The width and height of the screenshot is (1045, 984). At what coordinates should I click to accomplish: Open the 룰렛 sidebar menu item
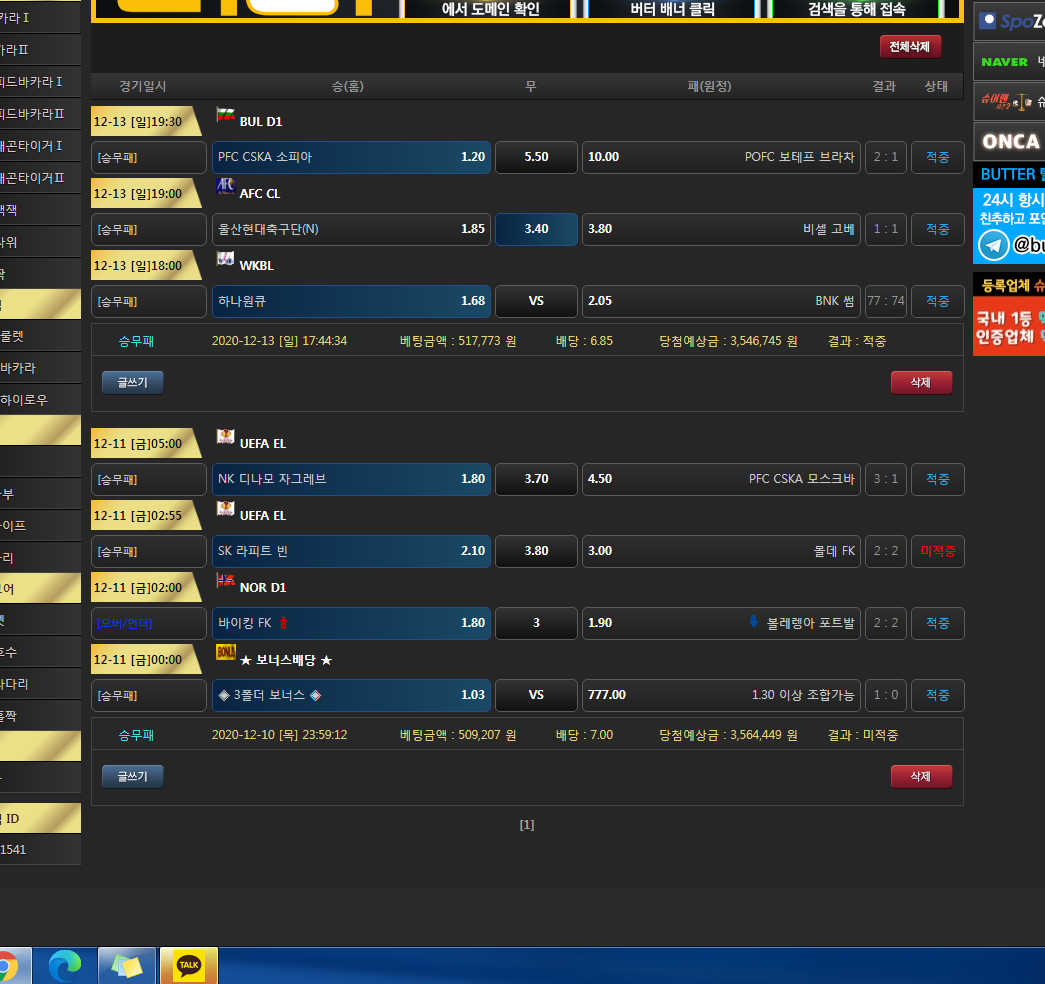tap(40, 336)
